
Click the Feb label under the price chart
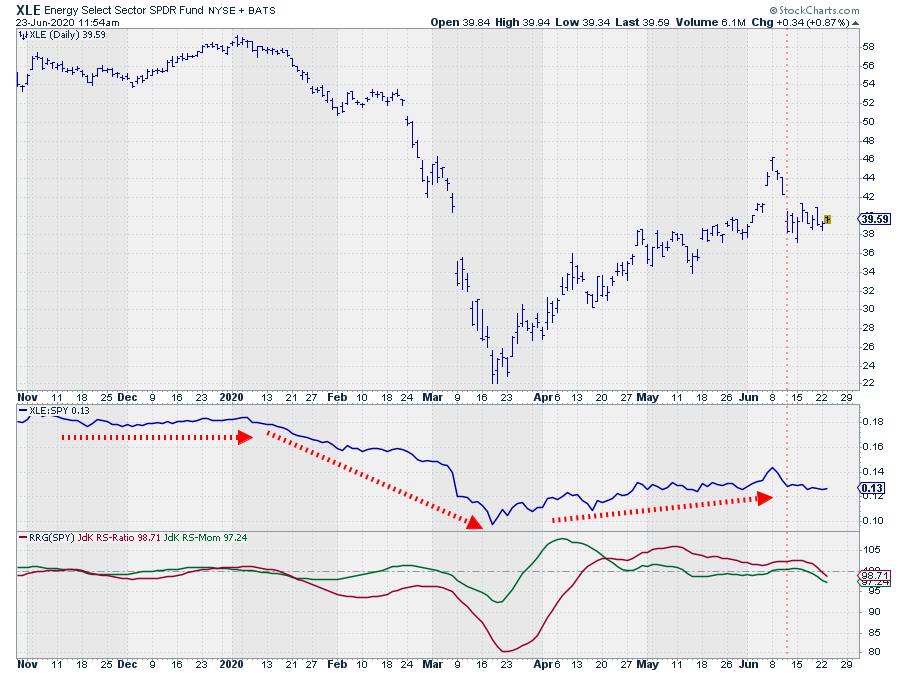point(337,397)
